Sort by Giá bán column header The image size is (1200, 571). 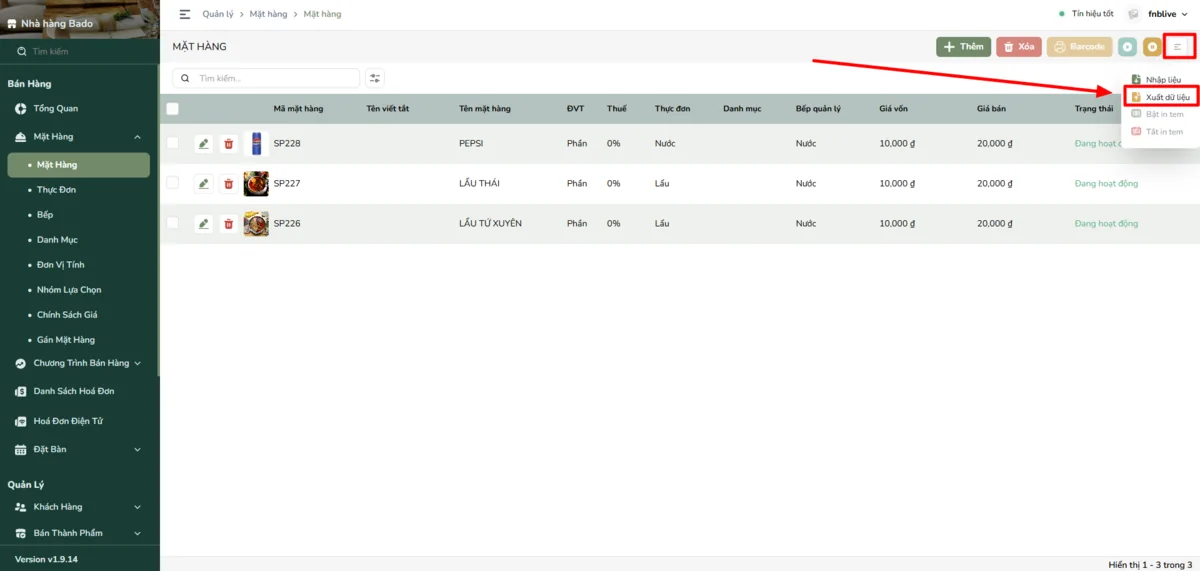(x=992, y=109)
